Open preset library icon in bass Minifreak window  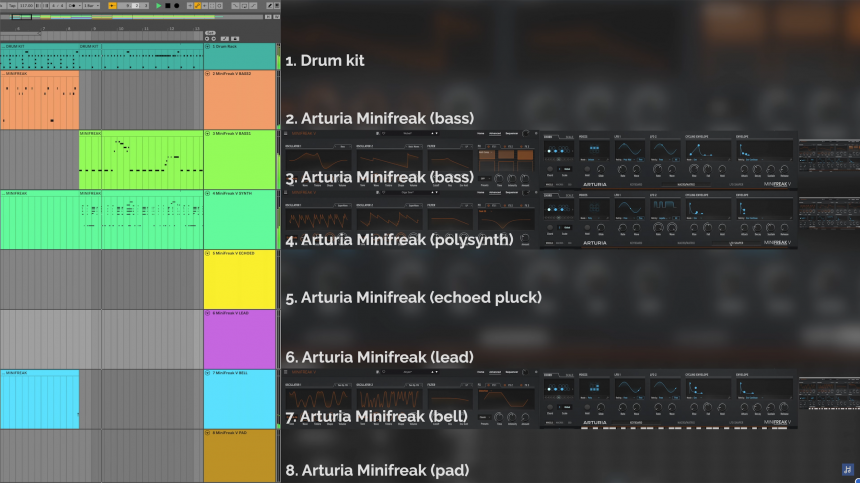[x=377, y=133]
